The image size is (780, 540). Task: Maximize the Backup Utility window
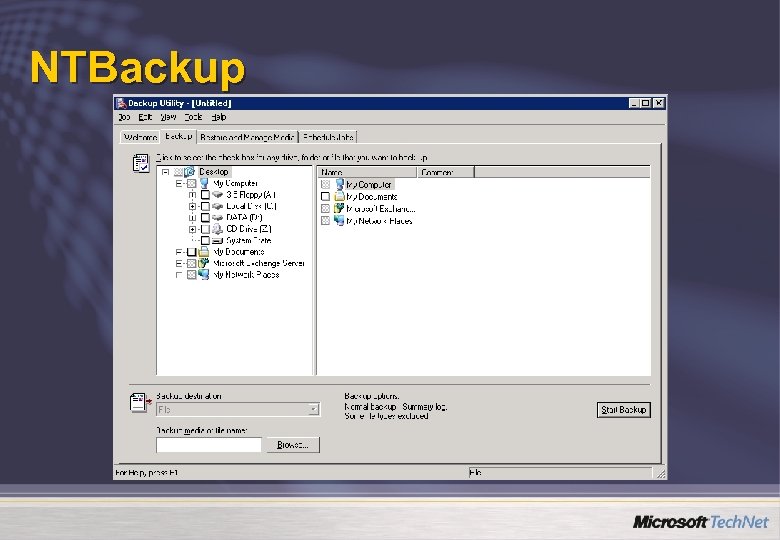[x=645, y=103]
